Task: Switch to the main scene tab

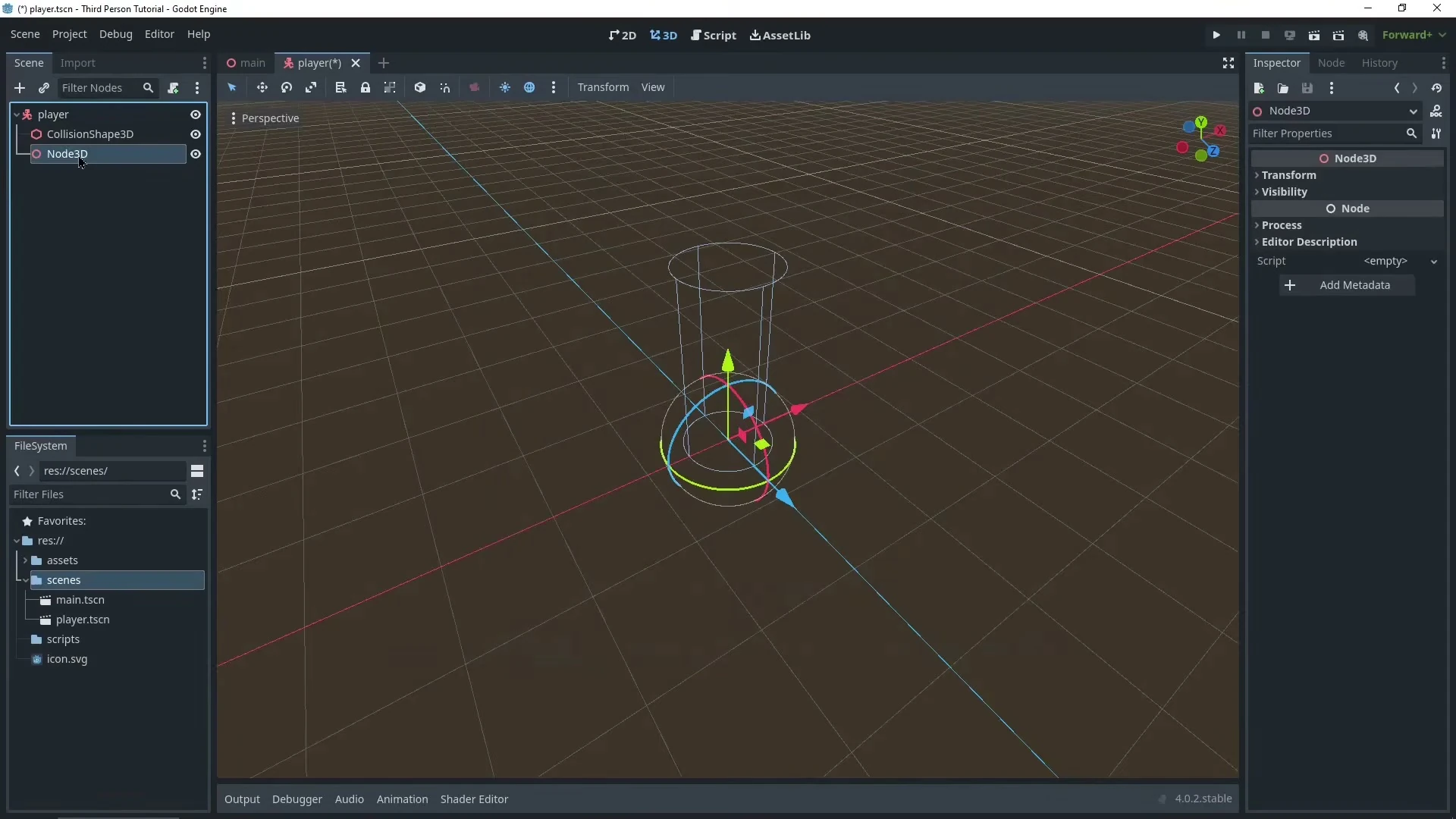Action: pos(246,63)
